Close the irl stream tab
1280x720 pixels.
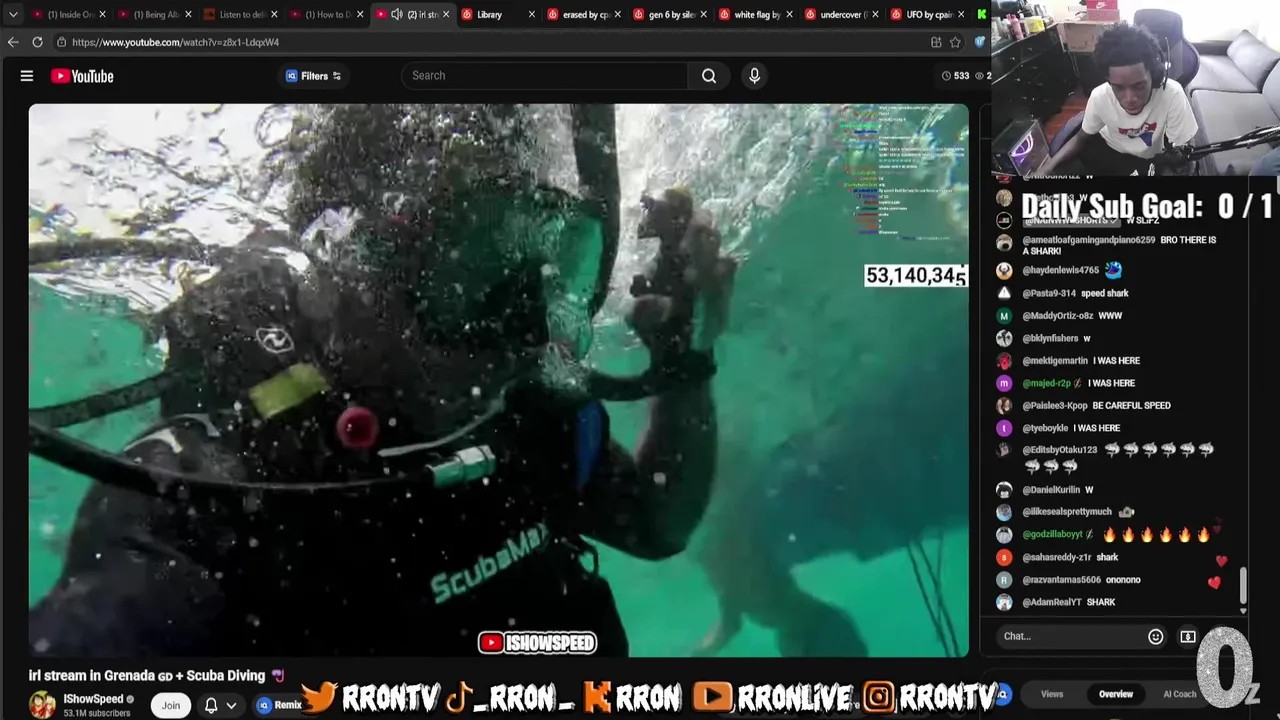point(446,14)
